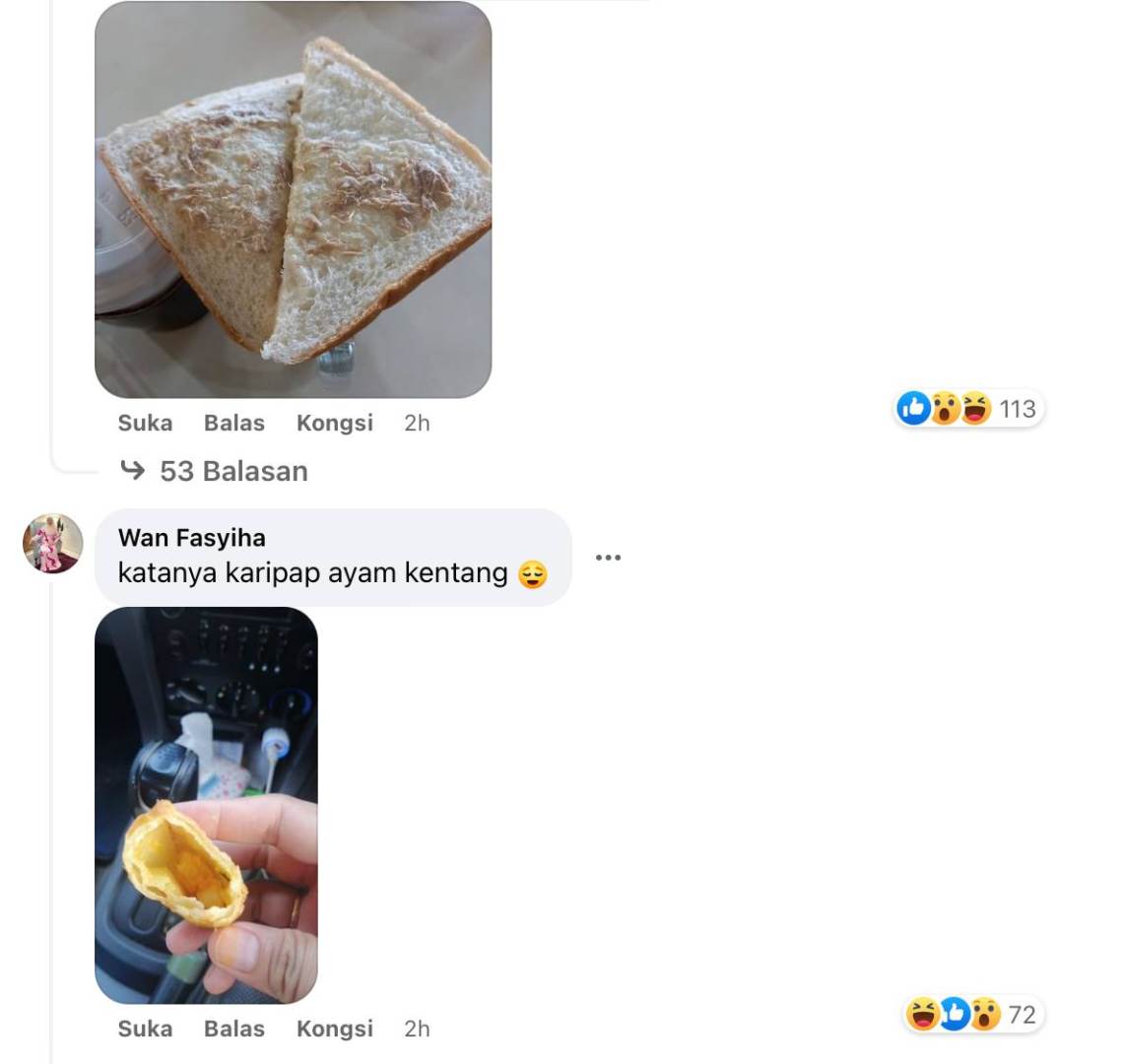
Task: Share the karipap comment via Kongsi
Action: tap(335, 1029)
